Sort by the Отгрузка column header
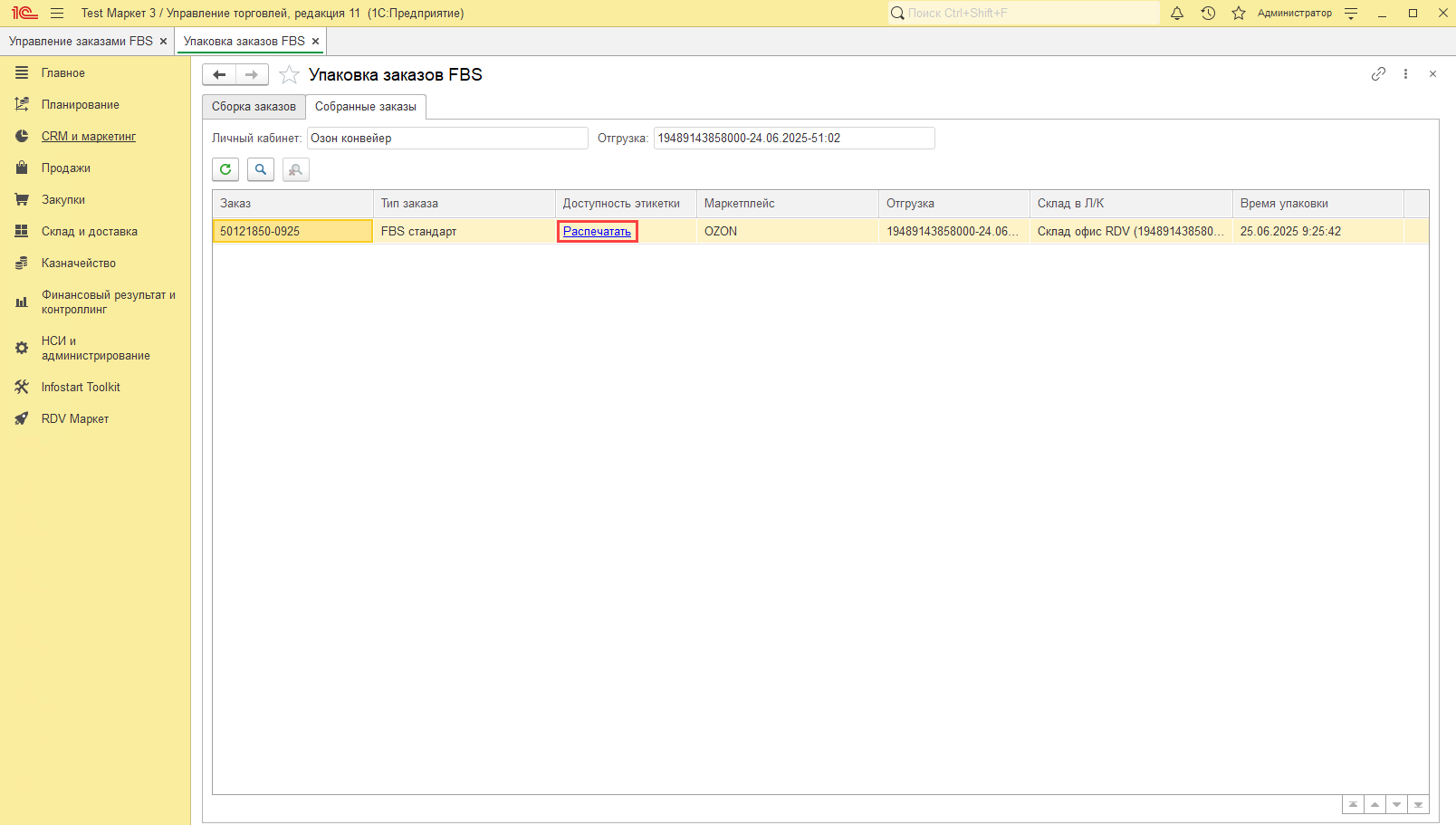1456x825 pixels. coord(954,204)
